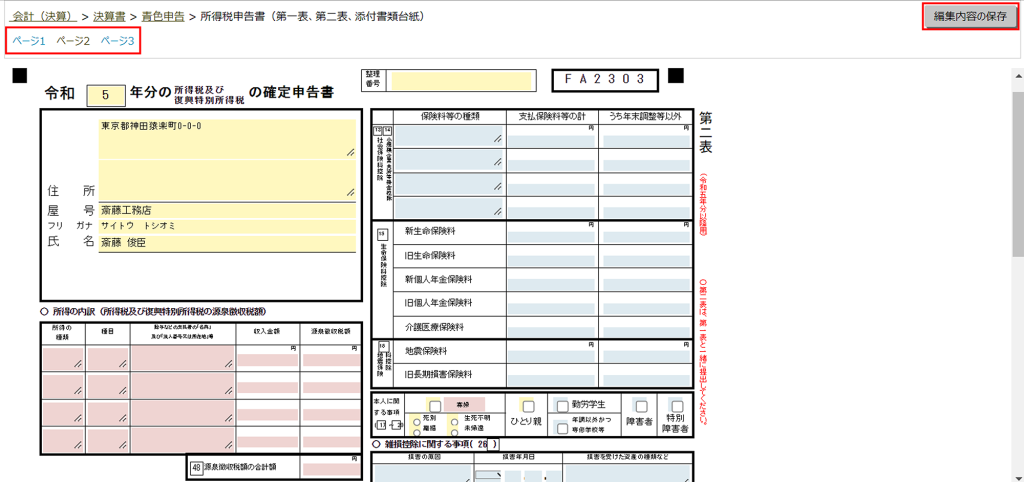Save edits with 編集内容の保存 button
This screenshot has width=1024, height=482.
pyautogui.click(x=970, y=17)
